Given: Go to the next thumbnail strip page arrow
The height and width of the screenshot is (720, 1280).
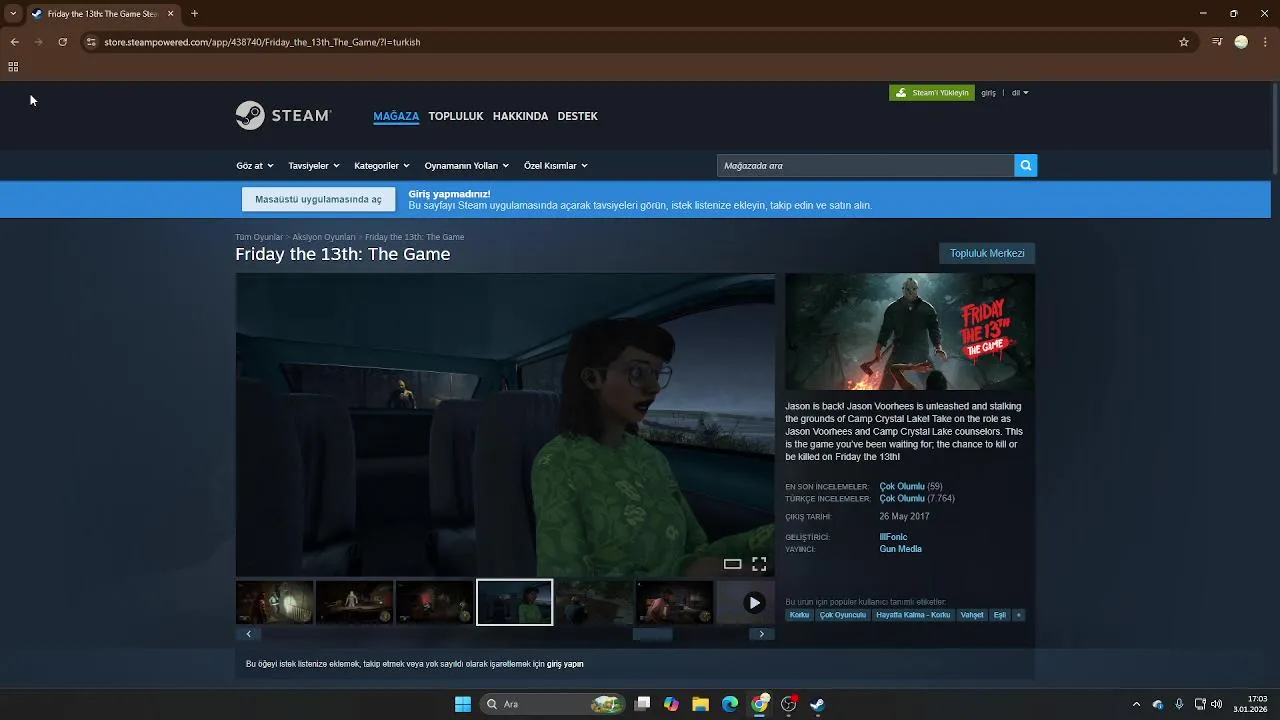Looking at the screenshot, I should (761, 634).
